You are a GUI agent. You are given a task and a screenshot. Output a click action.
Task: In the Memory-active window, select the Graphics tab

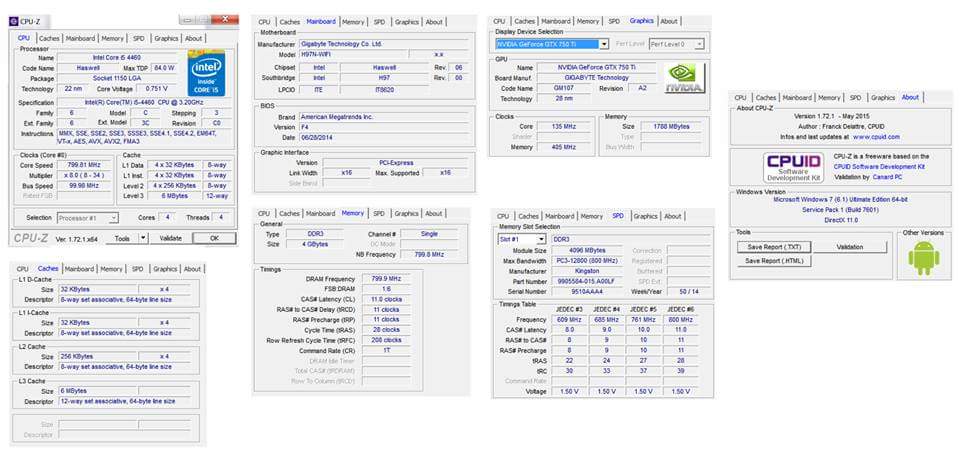click(407, 214)
